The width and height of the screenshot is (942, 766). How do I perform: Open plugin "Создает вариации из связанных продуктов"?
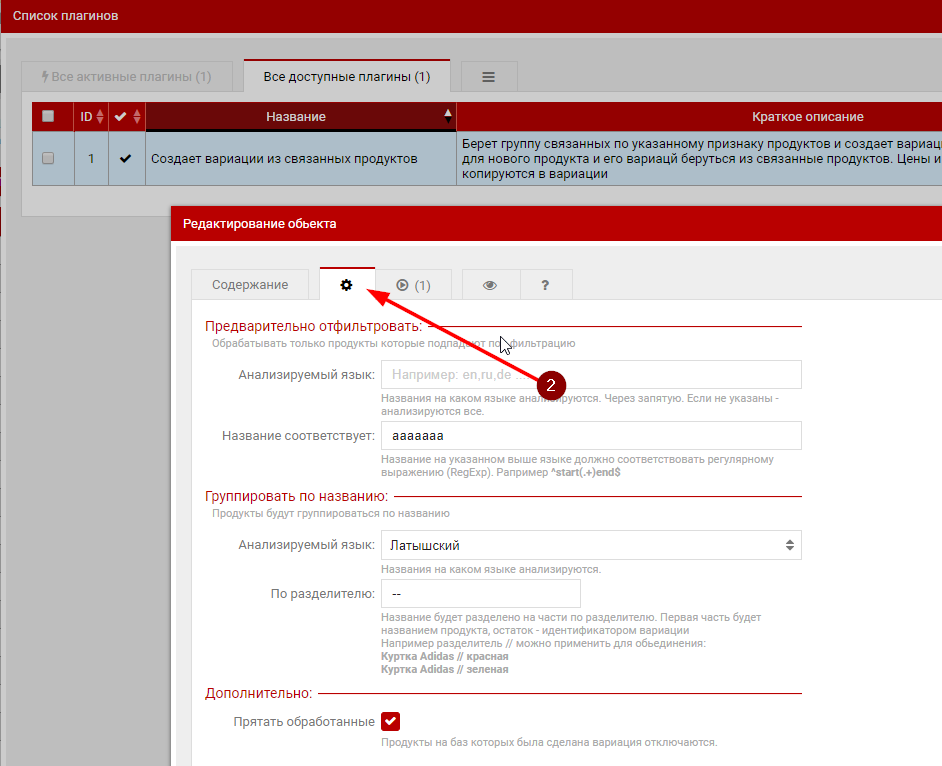point(284,158)
